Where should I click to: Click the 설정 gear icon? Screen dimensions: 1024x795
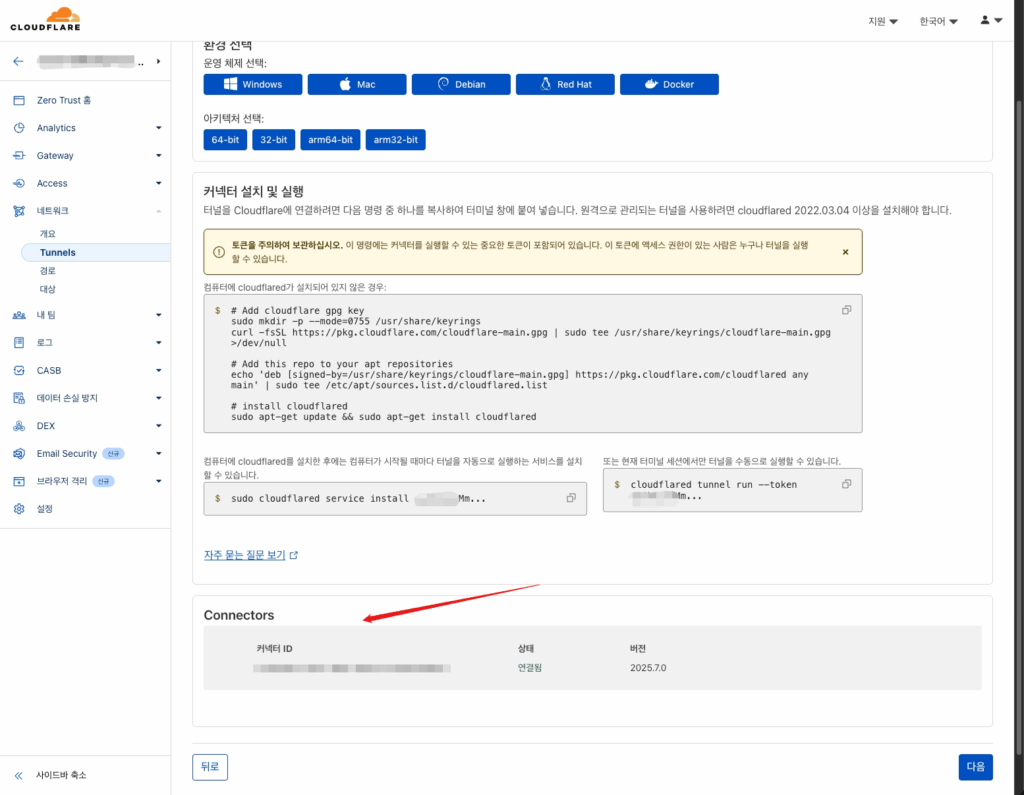point(19,509)
